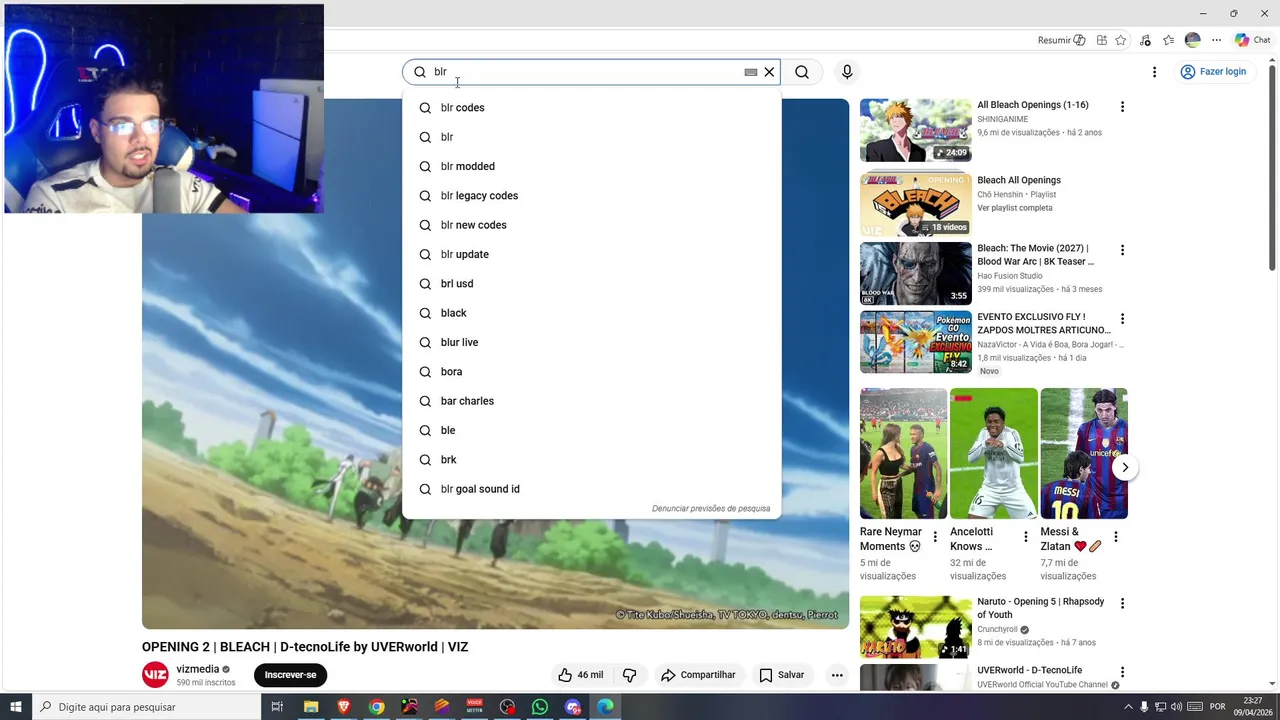Open options menu for EVENTO EXCLUSIVO FLY video
This screenshot has height=720, width=1280.
pyautogui.click(x=1122, y=319)
